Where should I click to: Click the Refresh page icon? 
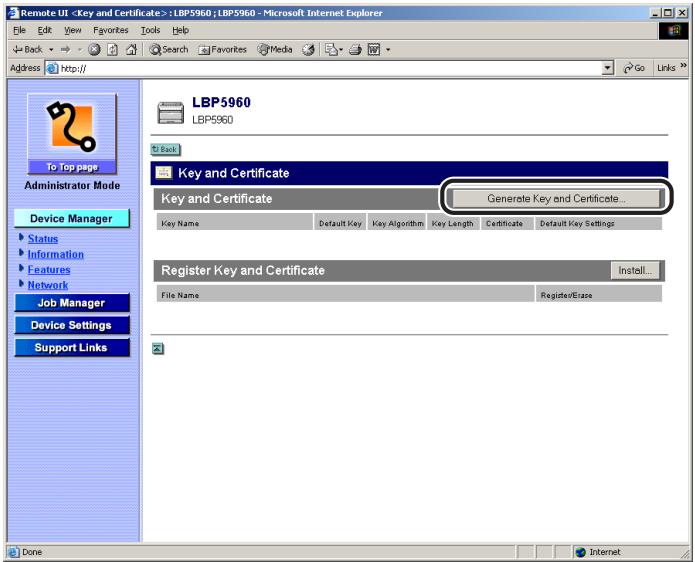click(x=113, y=50)
